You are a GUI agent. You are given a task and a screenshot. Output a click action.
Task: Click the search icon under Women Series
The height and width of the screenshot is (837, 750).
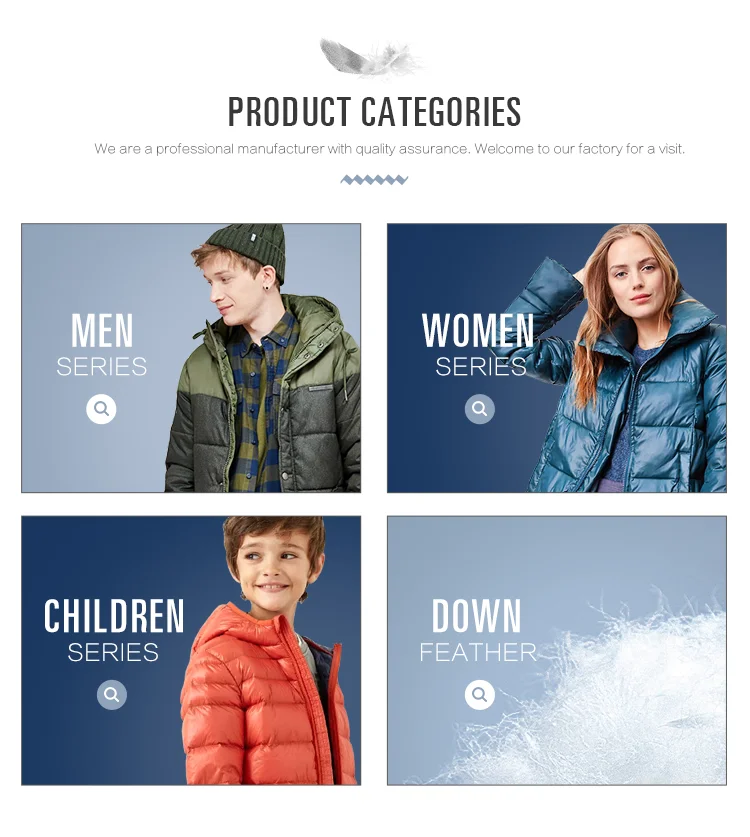[x=479, y=409]
